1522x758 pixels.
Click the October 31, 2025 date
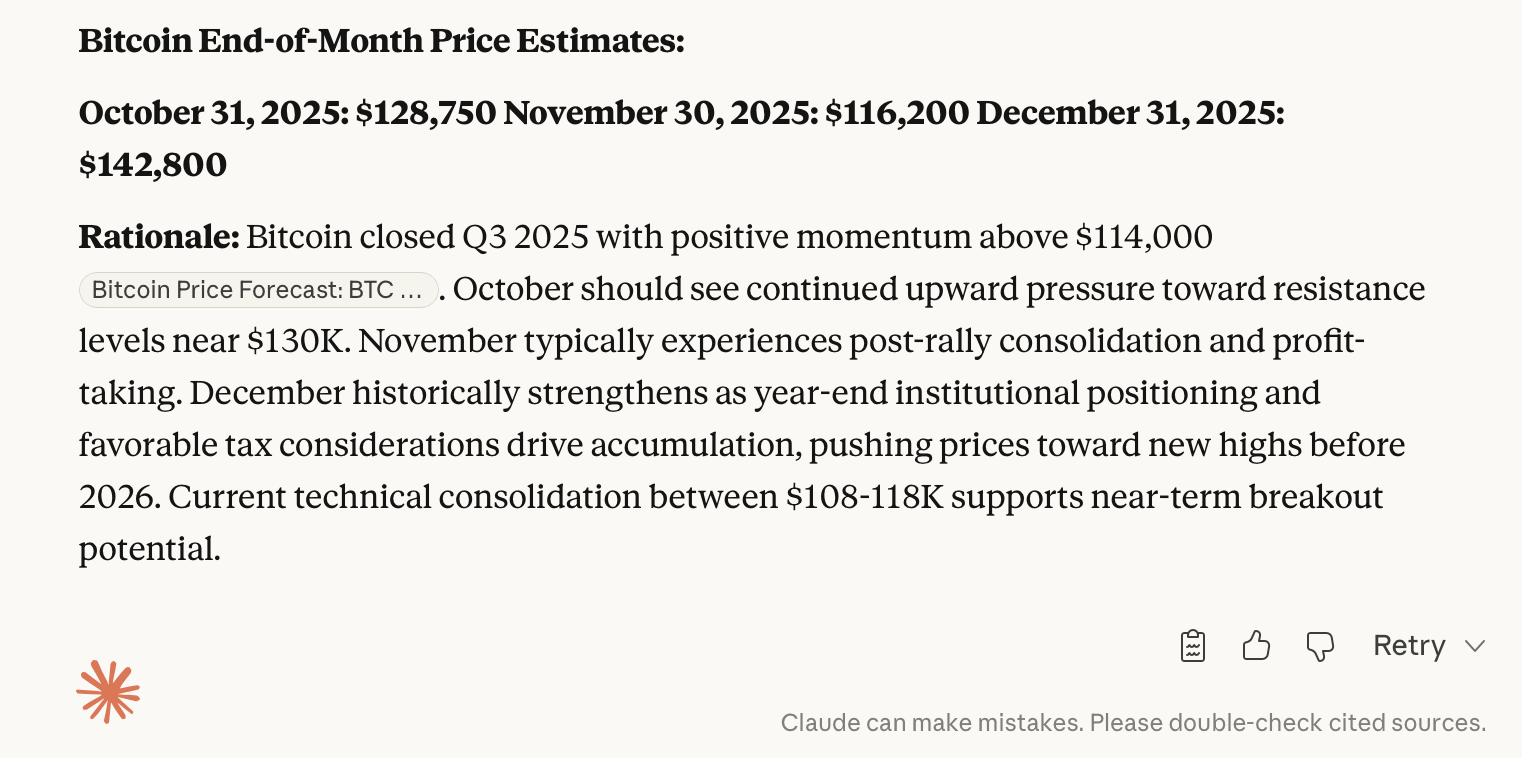pyautogui.click(x=212, y=113)
